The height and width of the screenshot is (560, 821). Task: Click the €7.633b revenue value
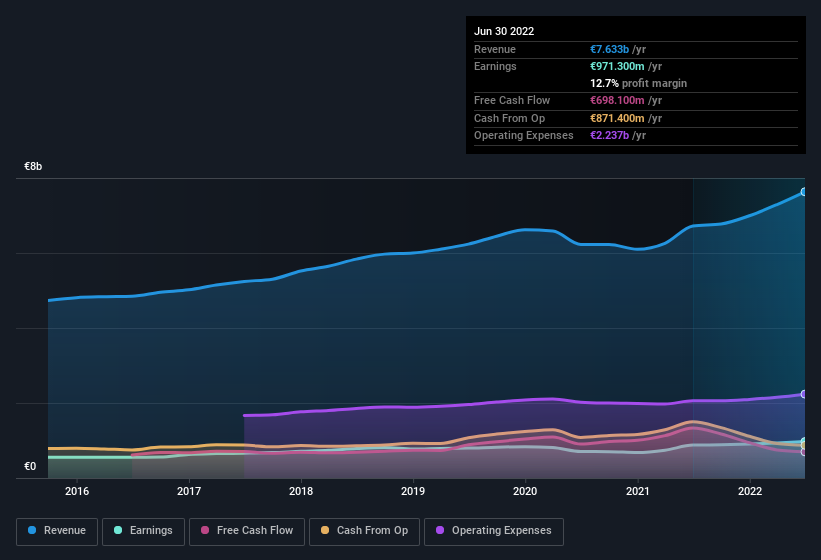[x=609, y=49]
